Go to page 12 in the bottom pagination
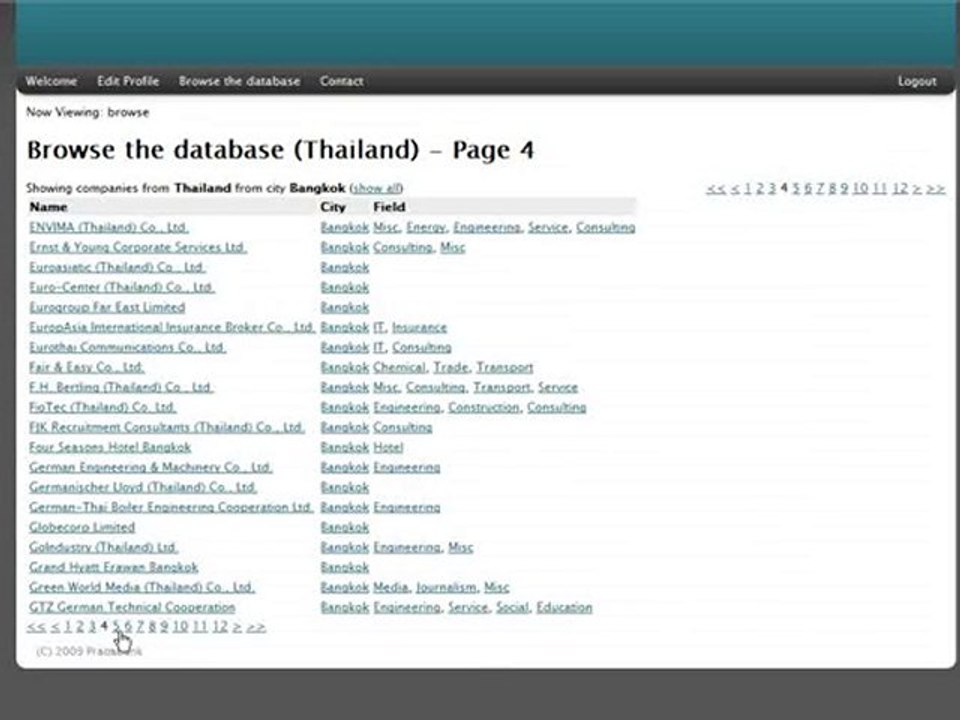The height and width of the screenshot is (720, 960). coord(220,627)
